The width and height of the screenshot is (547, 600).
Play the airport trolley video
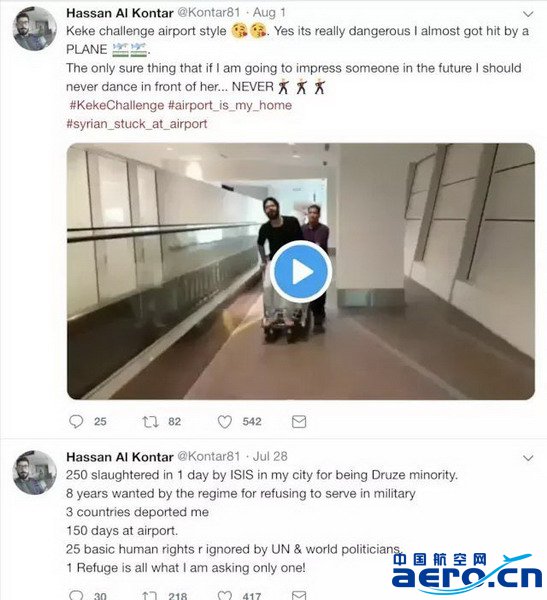point(301,272)
